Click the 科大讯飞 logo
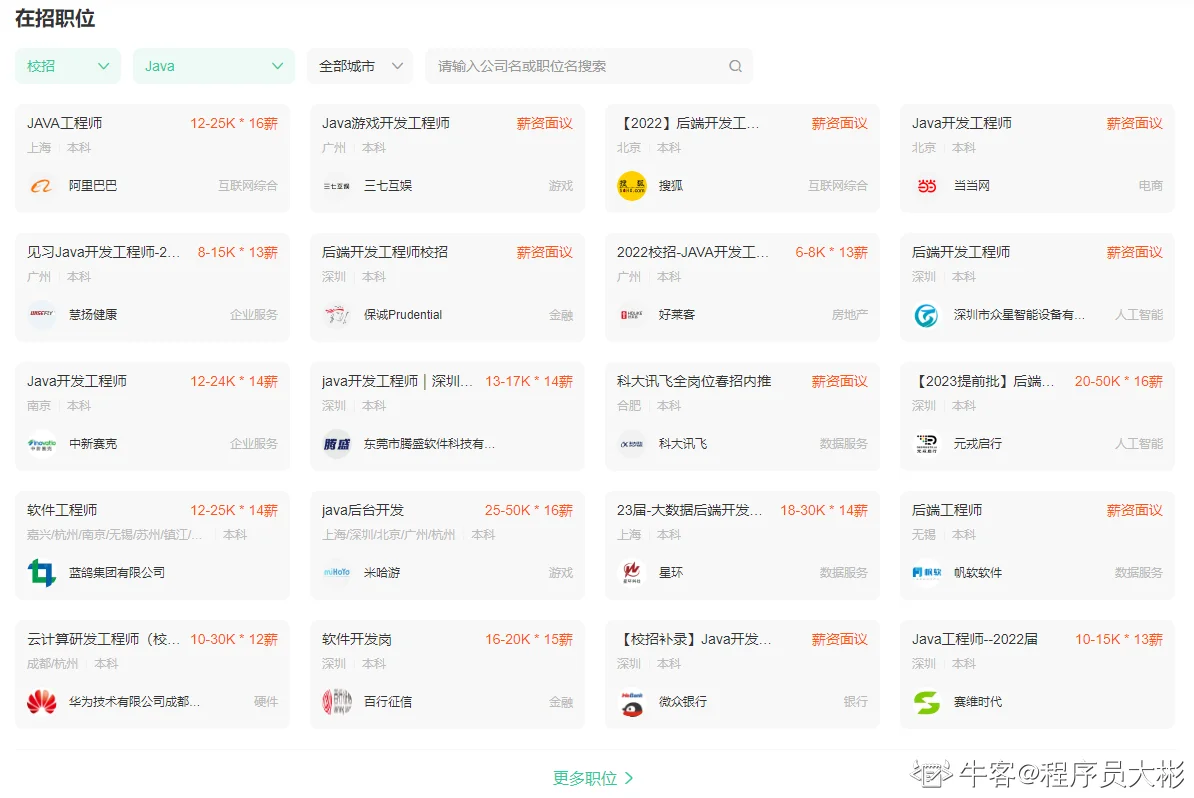 631,444
